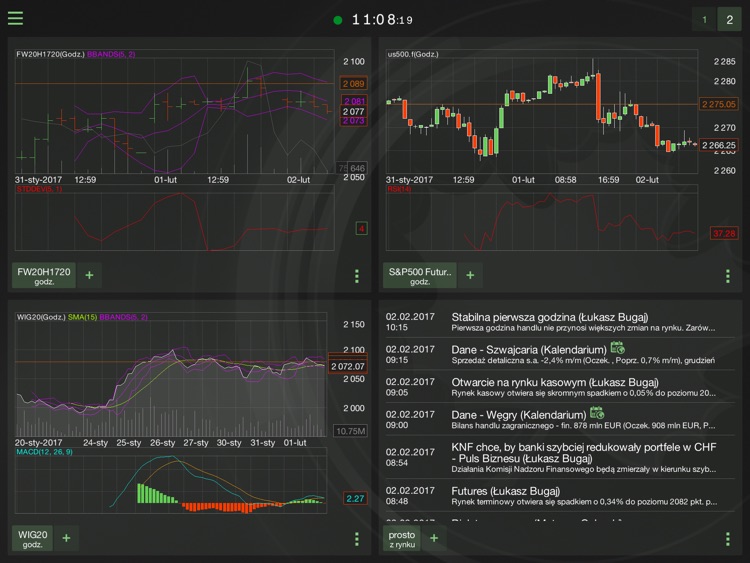Switch to workspace page 1
The height and width of the screenshot is (563, 750).
[x=704, y=20]
